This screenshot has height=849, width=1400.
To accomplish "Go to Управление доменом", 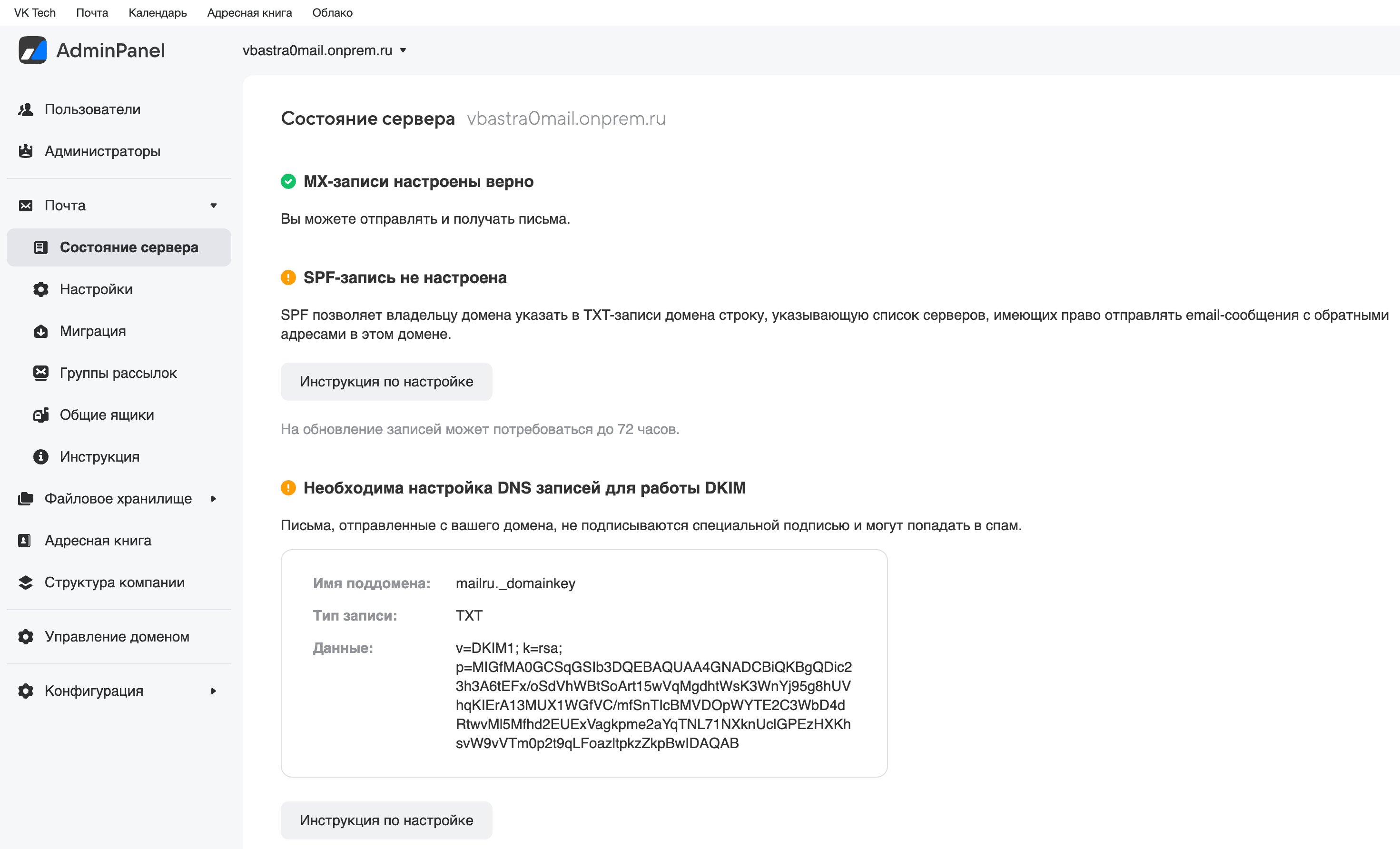I will (x=117, y=636).
